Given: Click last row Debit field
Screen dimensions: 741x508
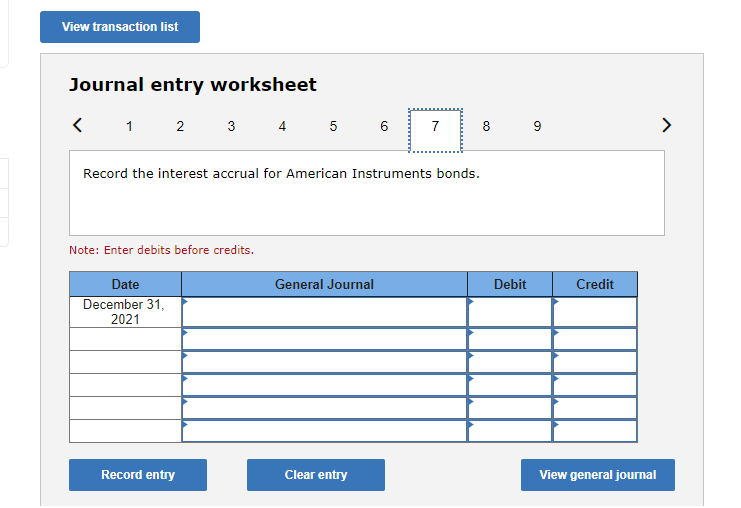Looking at the screenshot, I should (510, 431).
